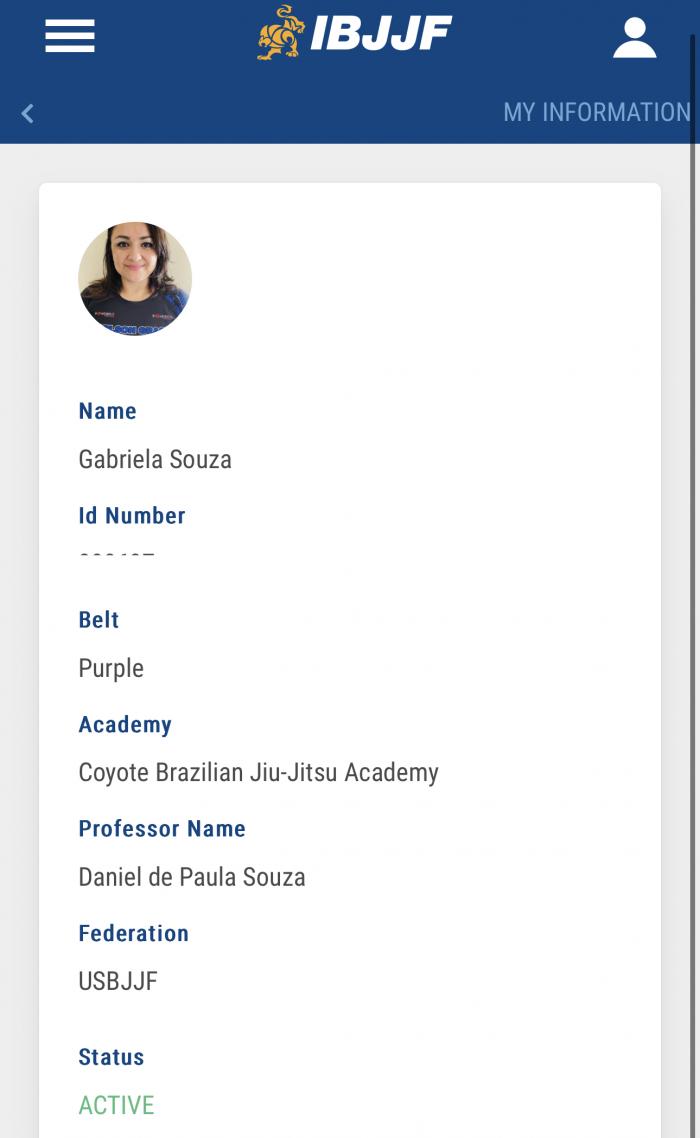Click the Name field label
The height and width of the screenshot is (1138, 700).
[x=107, y=411]
